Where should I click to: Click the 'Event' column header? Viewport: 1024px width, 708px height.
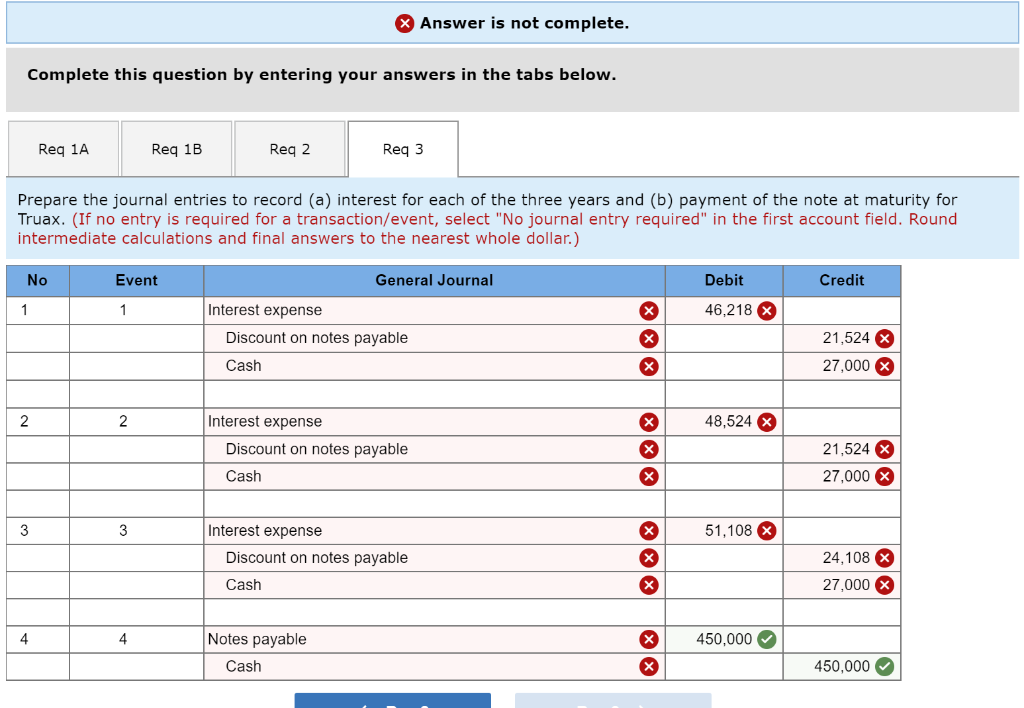click(136, 281)
